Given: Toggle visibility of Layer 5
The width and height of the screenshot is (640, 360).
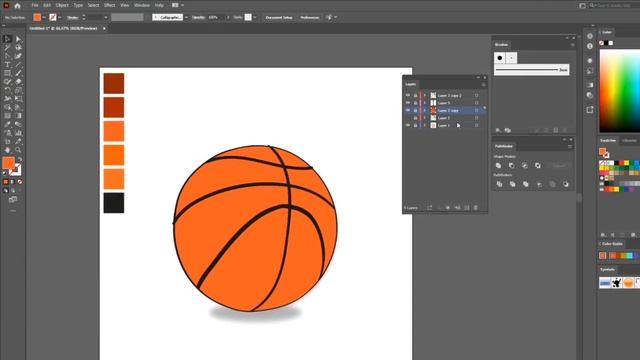Looking at the screenshot, I should [407, 103].
